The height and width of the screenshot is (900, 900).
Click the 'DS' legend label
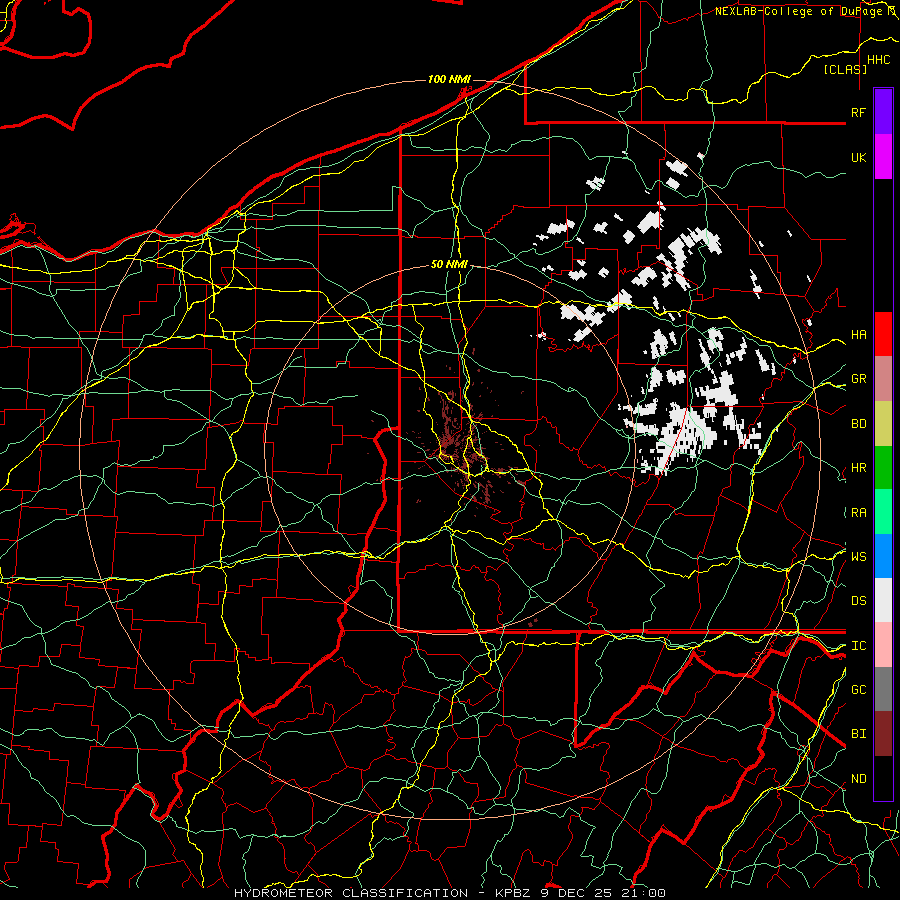click(858, 601)
